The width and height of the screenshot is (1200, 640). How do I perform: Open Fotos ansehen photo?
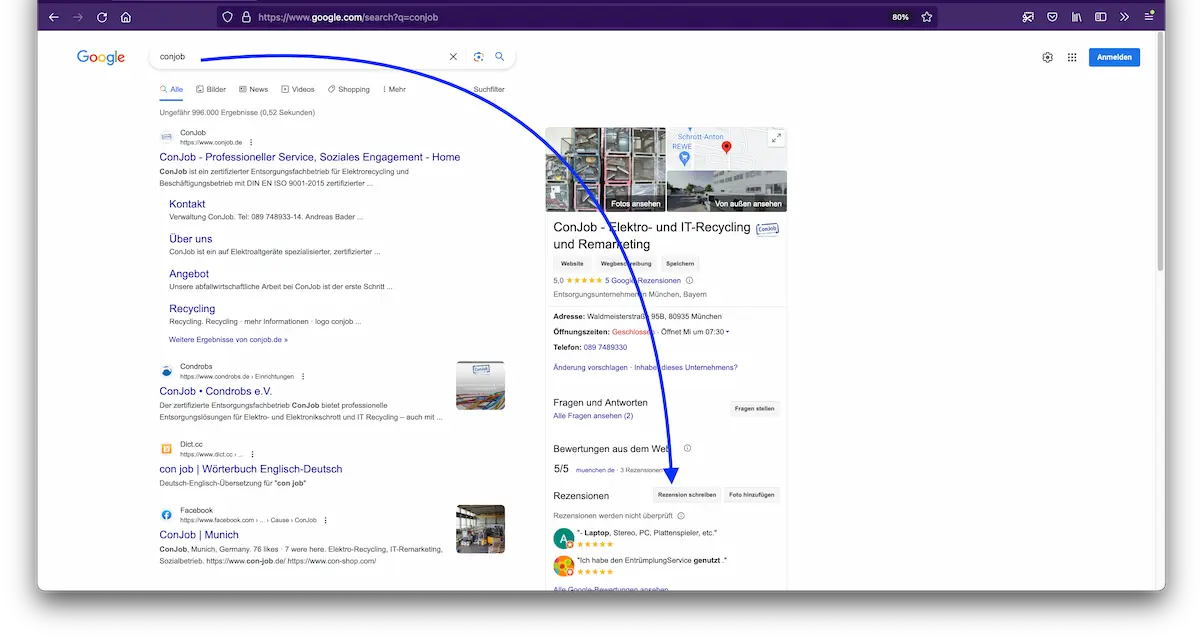point(605,170)
